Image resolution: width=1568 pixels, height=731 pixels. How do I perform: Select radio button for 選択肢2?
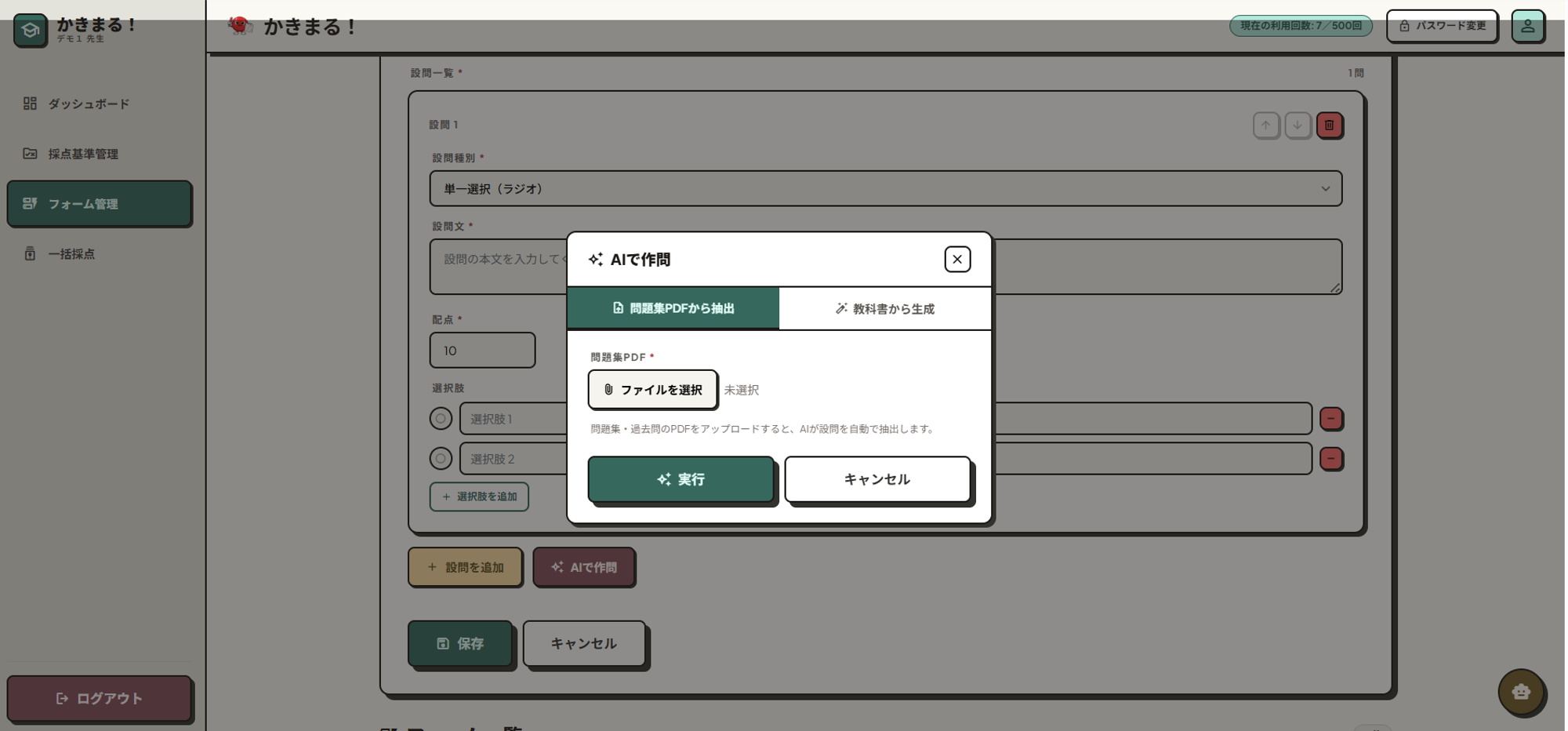coord(441,459)
